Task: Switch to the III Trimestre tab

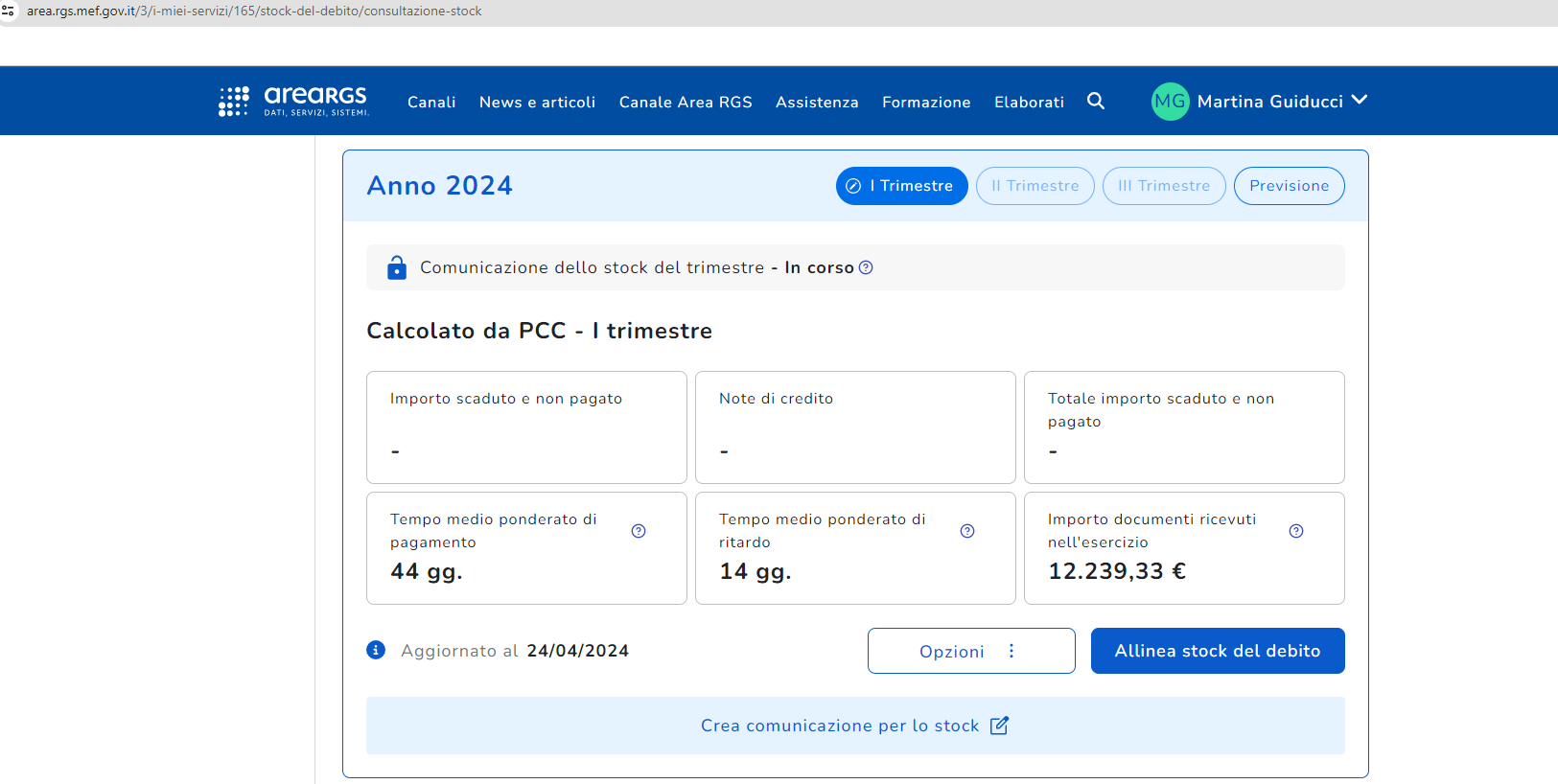Action: [x=1163, y=186]
